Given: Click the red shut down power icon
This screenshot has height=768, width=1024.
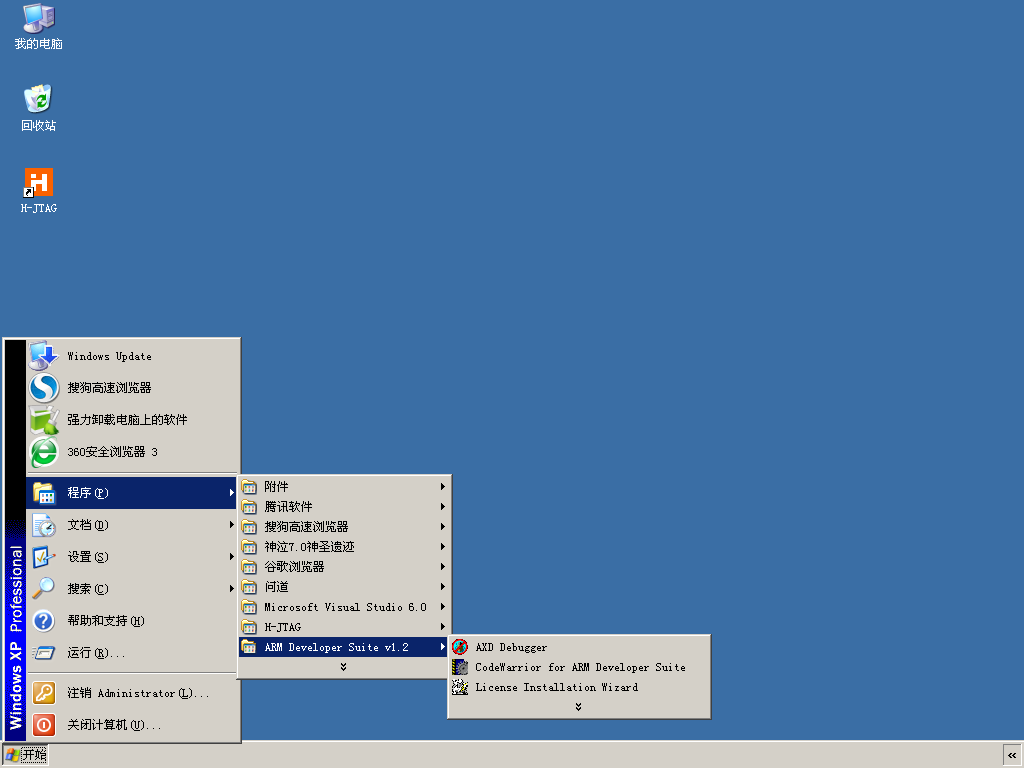Looking at the screenshot, I should [x=44, y=725].
